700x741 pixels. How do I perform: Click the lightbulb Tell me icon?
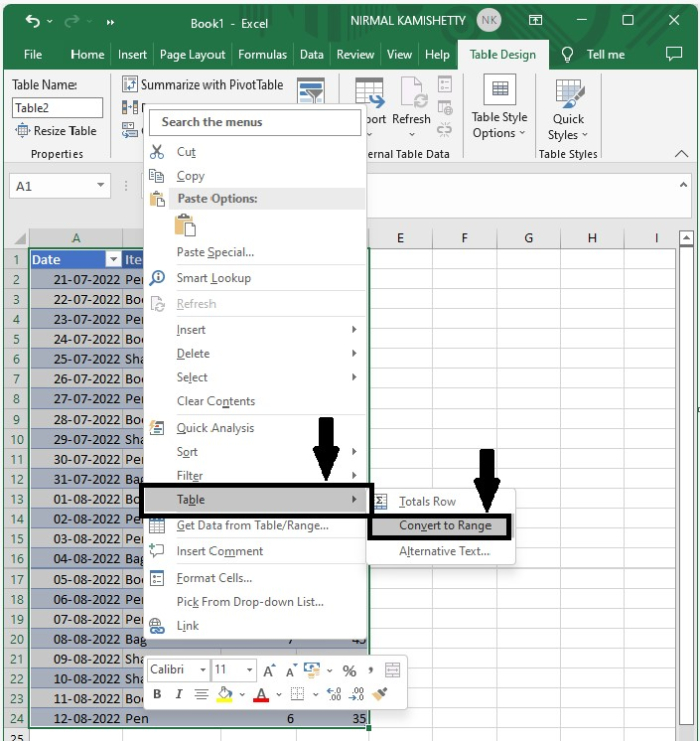567,55
